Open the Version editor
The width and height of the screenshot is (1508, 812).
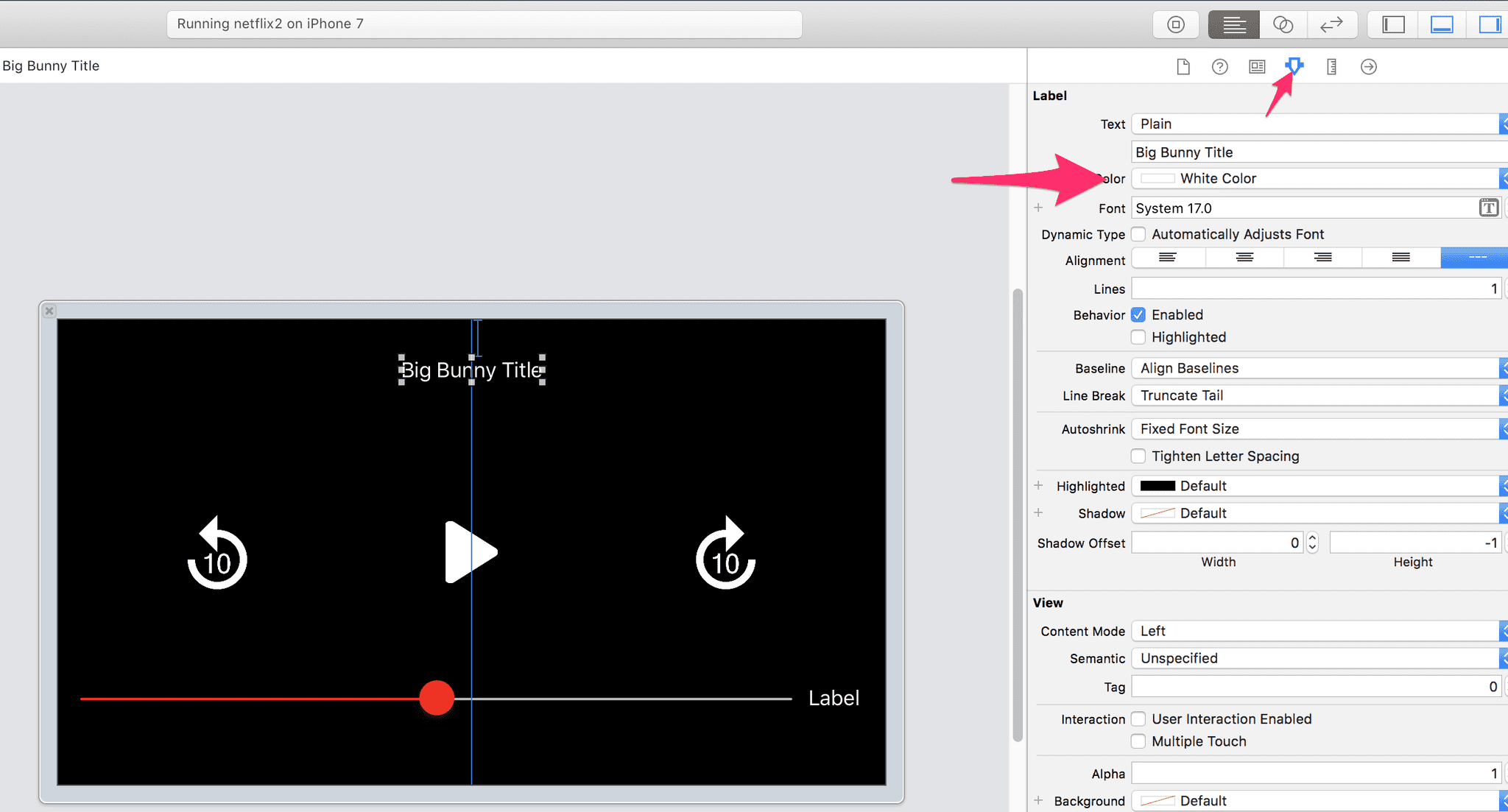click(1331, 25)
